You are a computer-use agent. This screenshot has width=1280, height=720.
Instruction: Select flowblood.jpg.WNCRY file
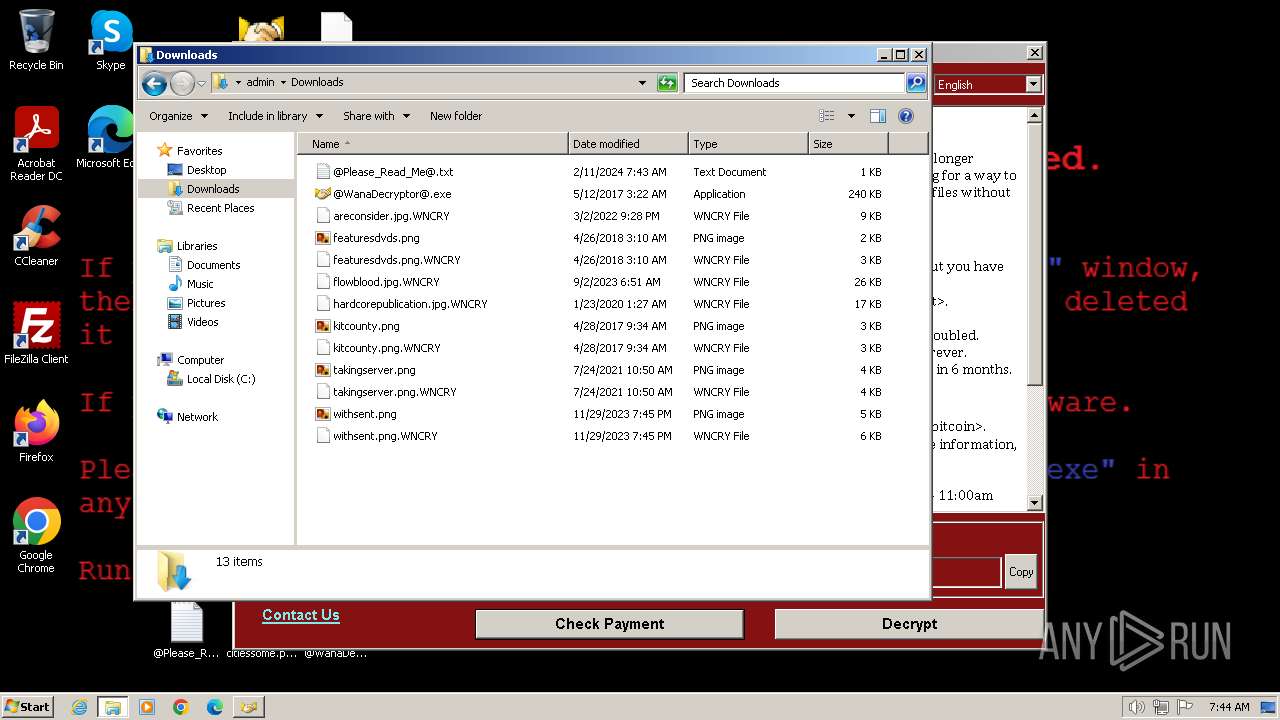click(x=386, y=282)
